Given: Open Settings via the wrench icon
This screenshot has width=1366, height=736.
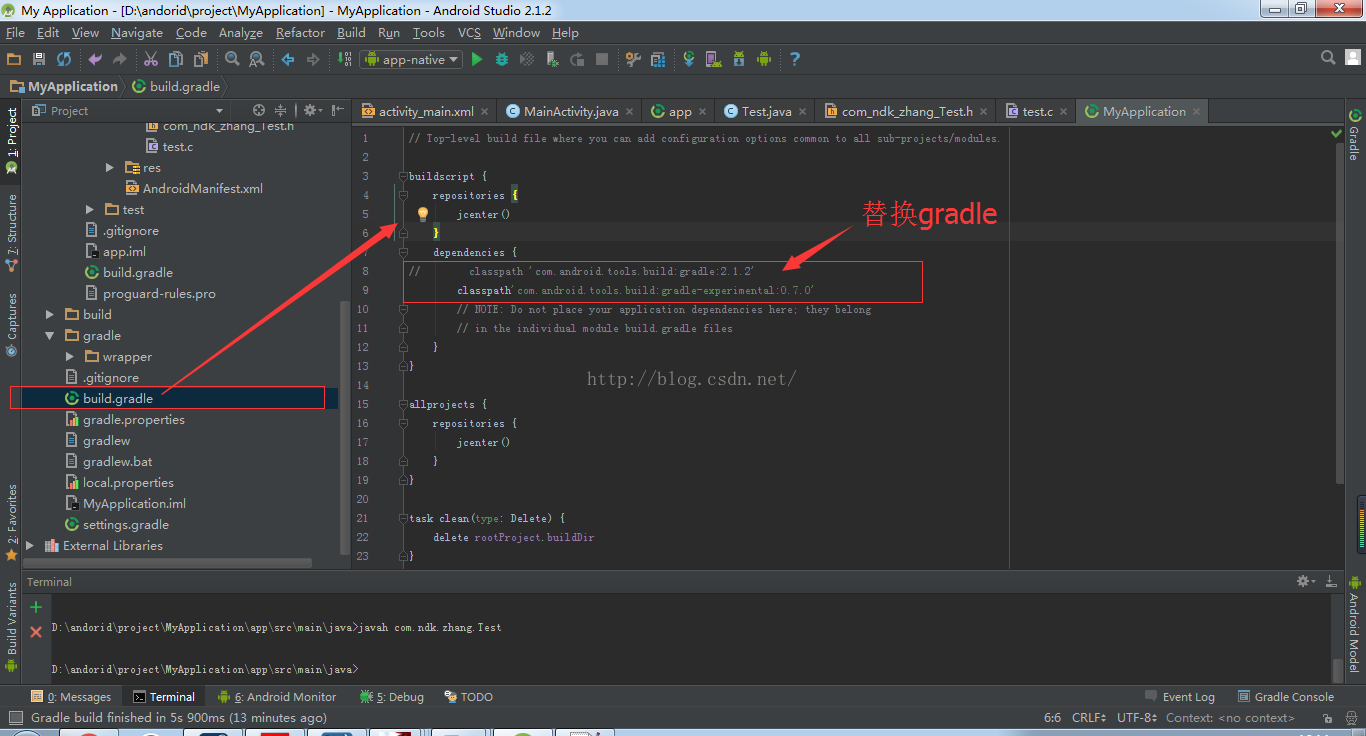Looking at the screenshot, I should point(633,60).
